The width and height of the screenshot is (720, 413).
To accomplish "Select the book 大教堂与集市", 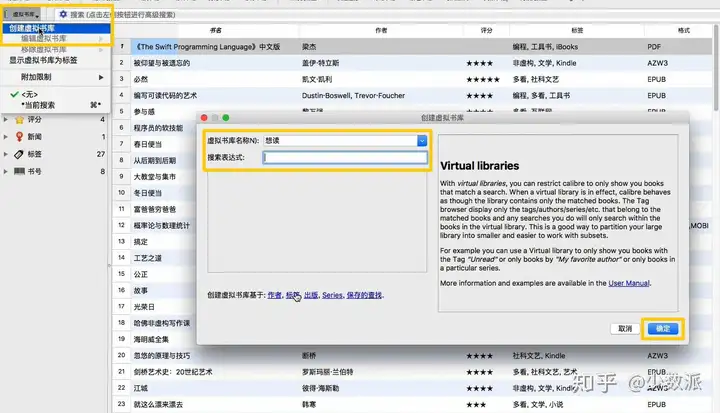I will [x=155, y=177].
